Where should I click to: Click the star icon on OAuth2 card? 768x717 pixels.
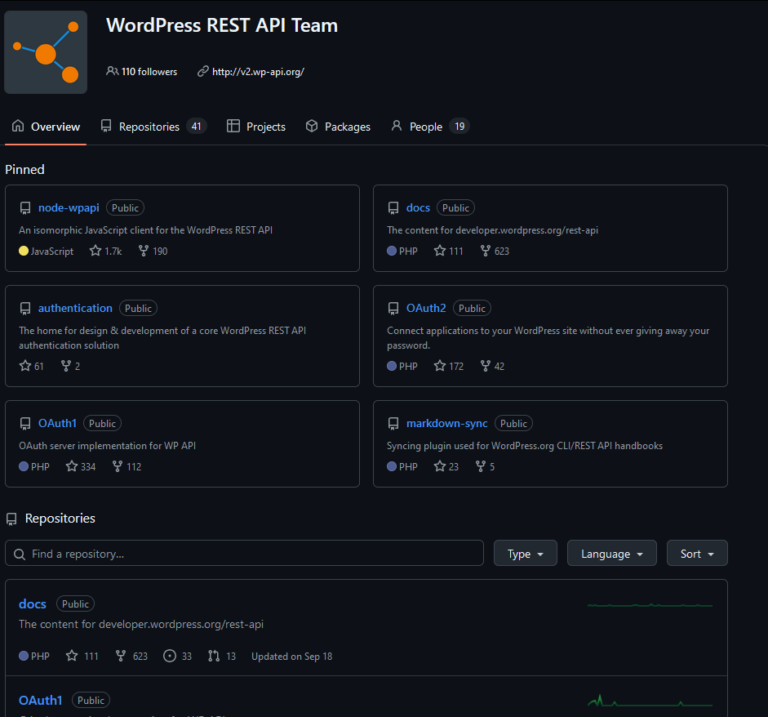440,365
